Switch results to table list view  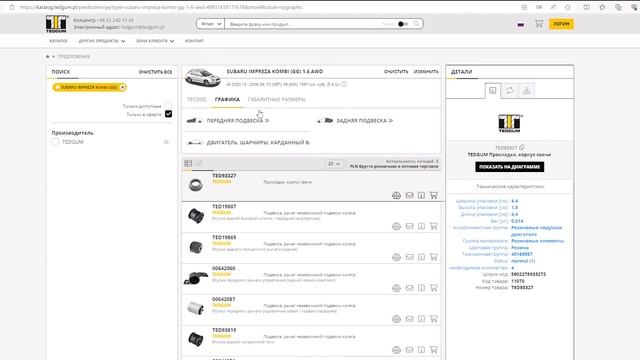point(188,163)
